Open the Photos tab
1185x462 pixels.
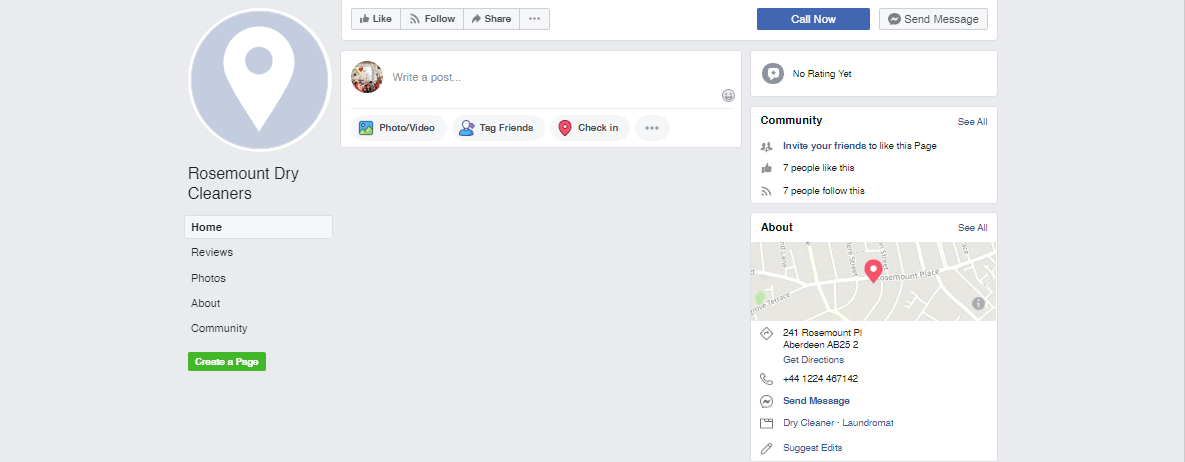pyautogui.click(x=209, y=278)
